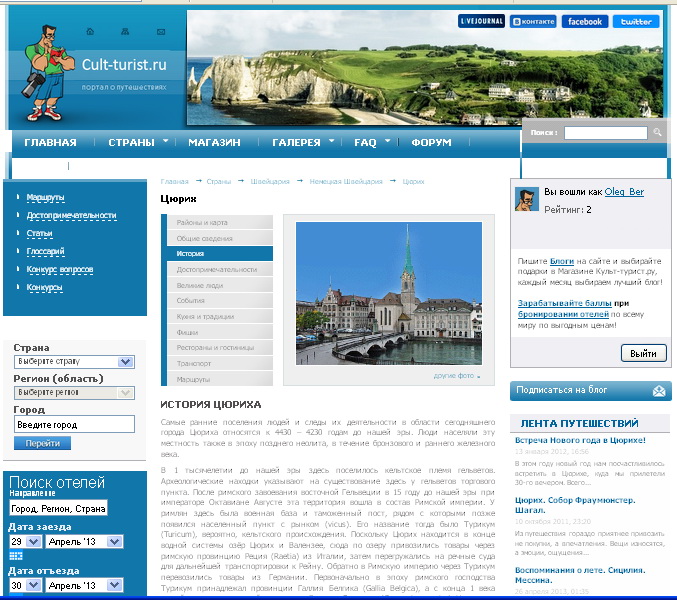Click the search magnifier icon
This screenshot has height=600, width=677.
click(x=657, y=132)
